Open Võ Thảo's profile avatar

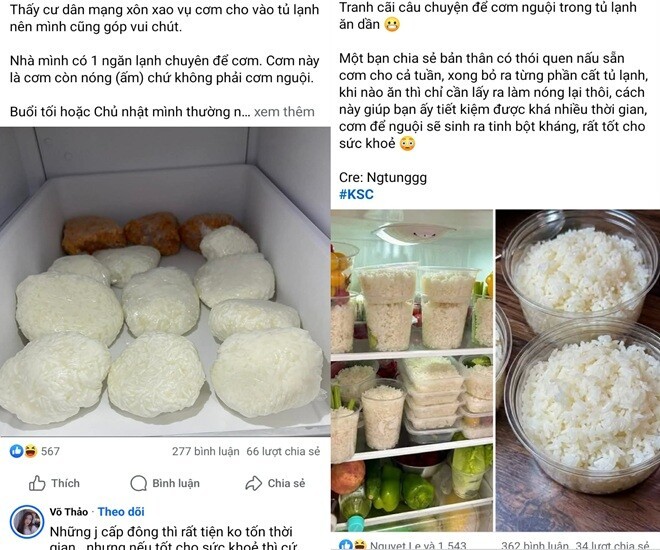pyautogui.click(x=27, y=522)
